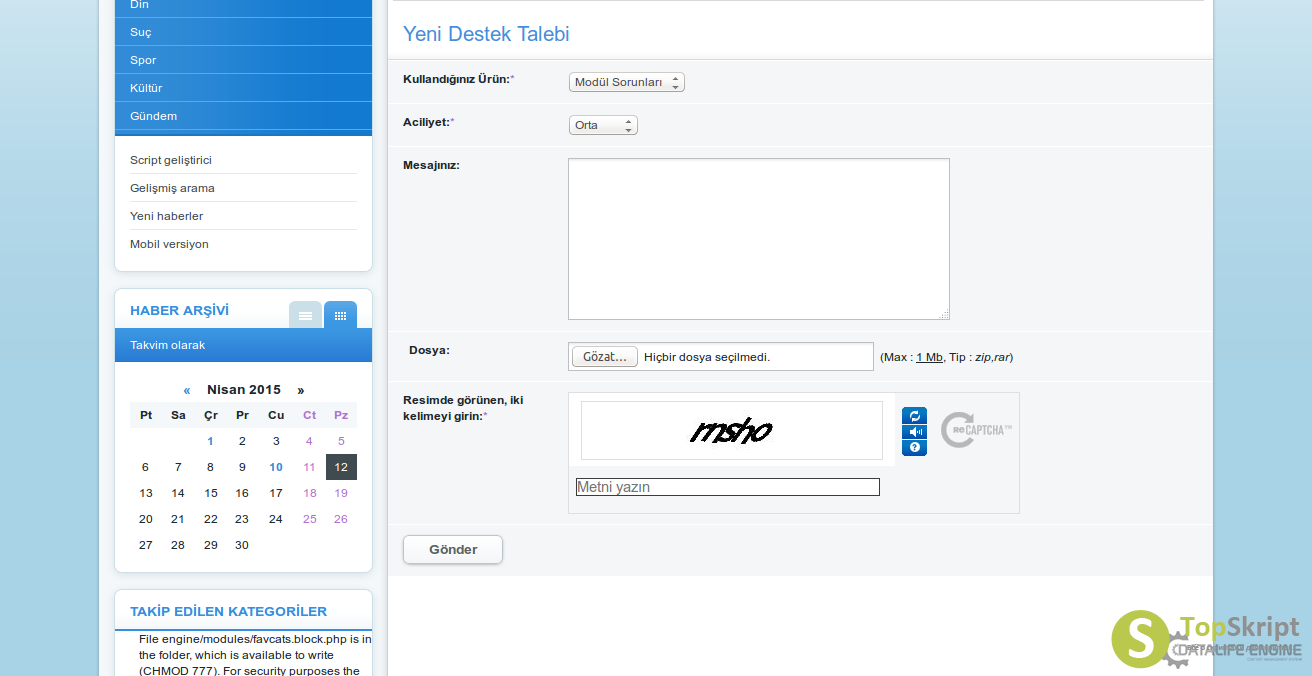
Task: Open the Takvim olarak tab
Action: click(243, 345)
